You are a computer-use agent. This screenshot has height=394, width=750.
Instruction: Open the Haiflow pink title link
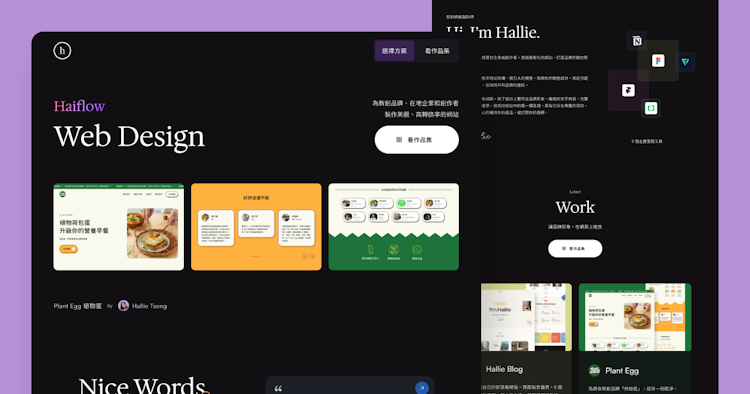click(79, 106)
